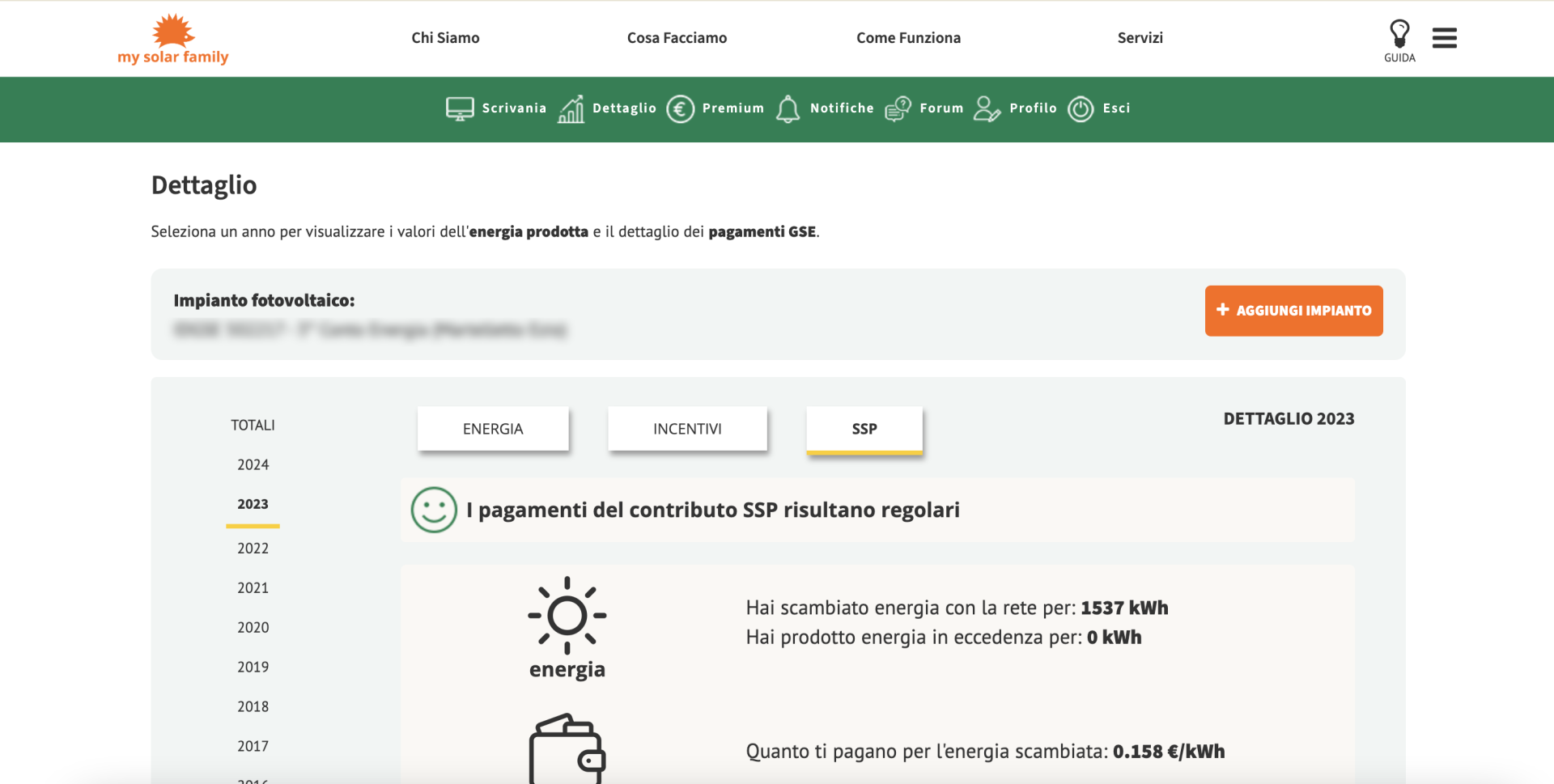Go to Scrivania text link
This screenshot has height=784, width=1554.
(x=514, y=108)
